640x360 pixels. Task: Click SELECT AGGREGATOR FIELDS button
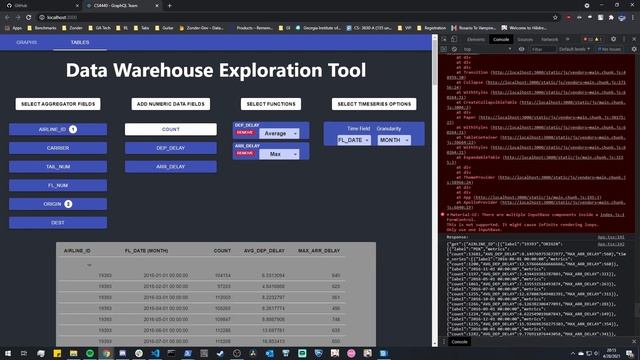pos(58,104)
